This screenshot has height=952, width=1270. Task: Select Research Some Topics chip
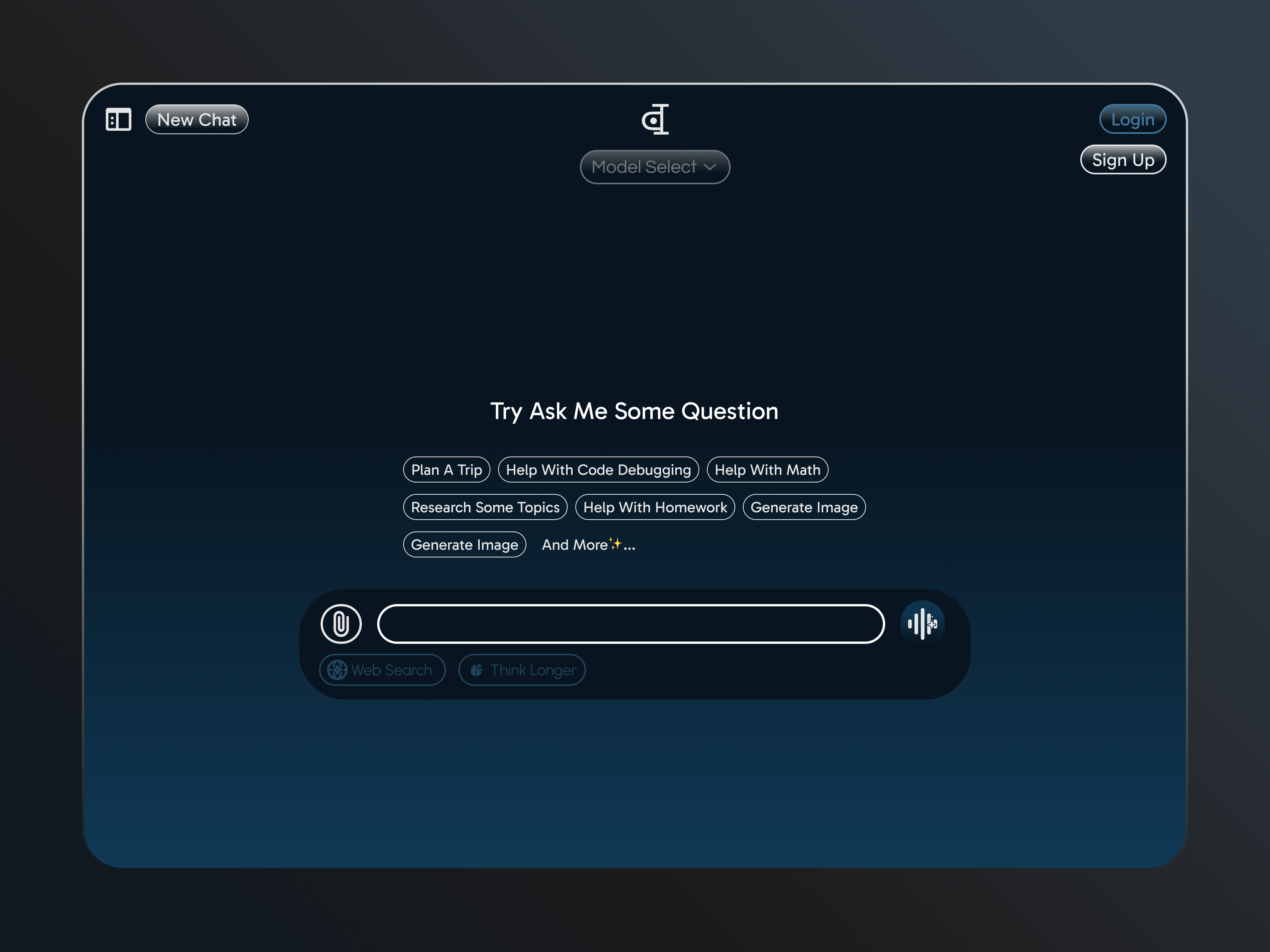click(x=485, y=507)
